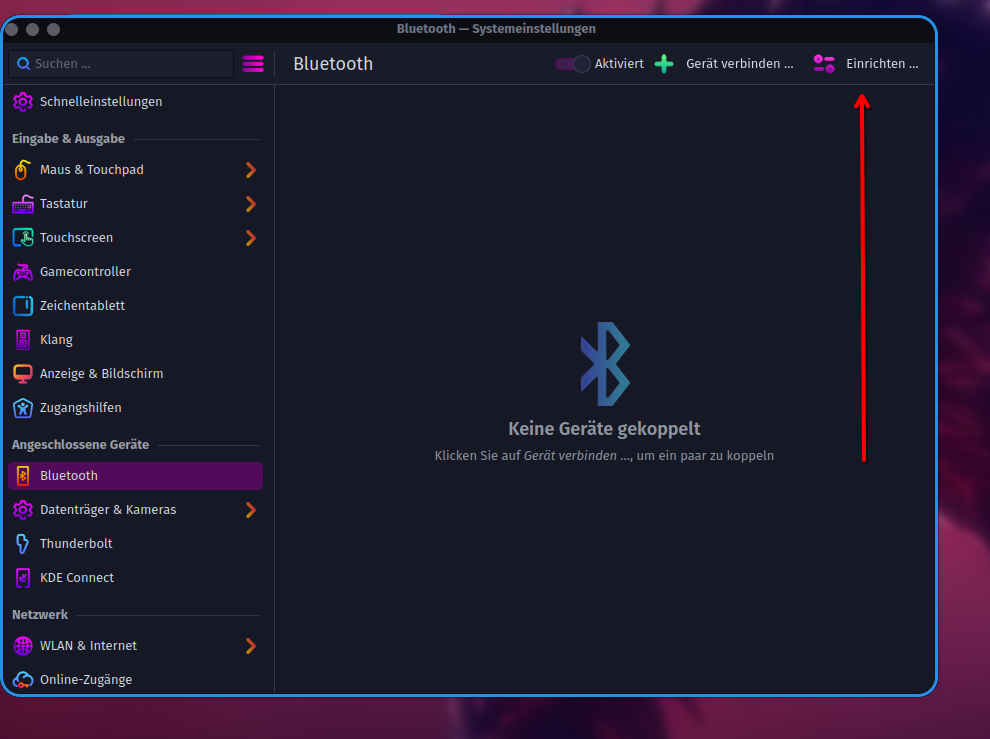Click the large Bluetooth logo placeholder
Image resolution: width=990 pixels, height=739 pixels.
[605, 364]
